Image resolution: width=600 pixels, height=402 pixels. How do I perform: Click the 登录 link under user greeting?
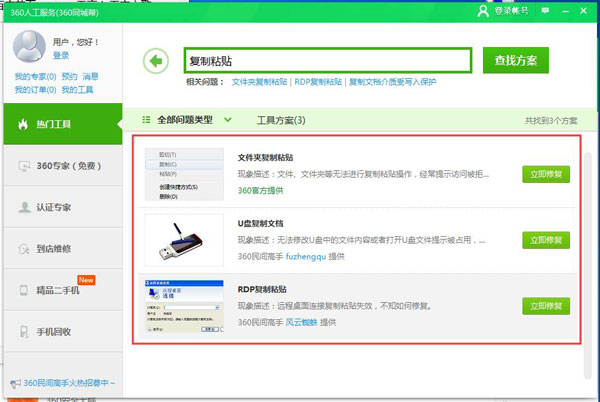click(x=61, y=55)
